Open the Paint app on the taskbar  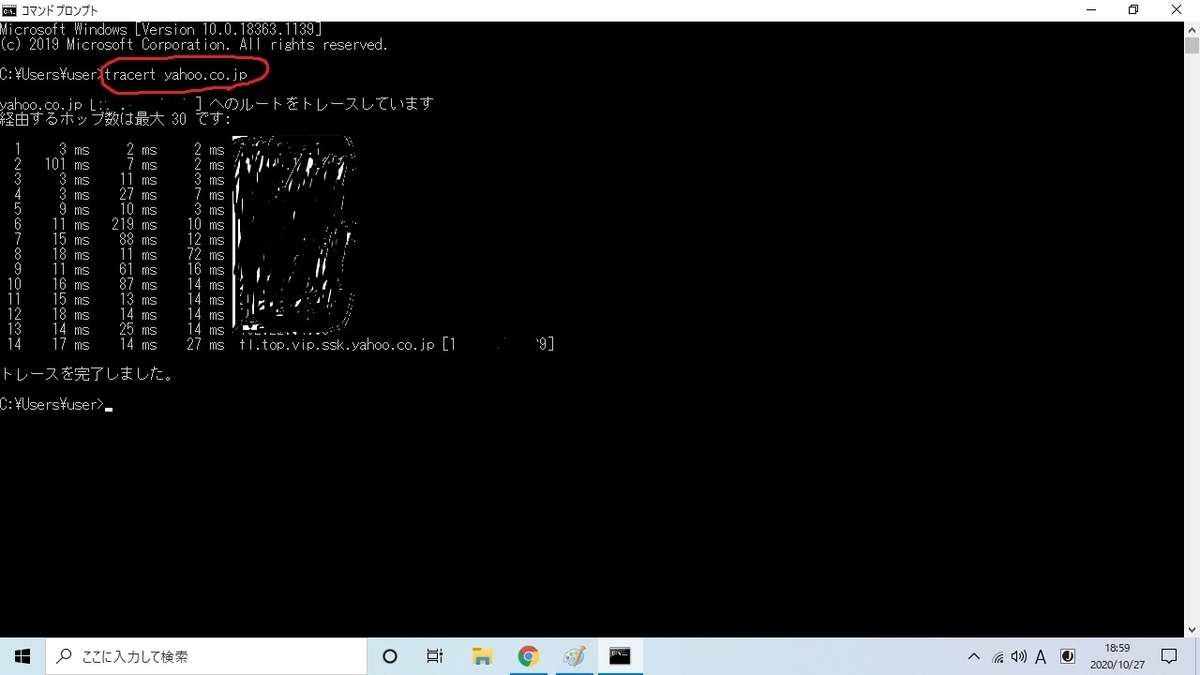pos(574,657)
